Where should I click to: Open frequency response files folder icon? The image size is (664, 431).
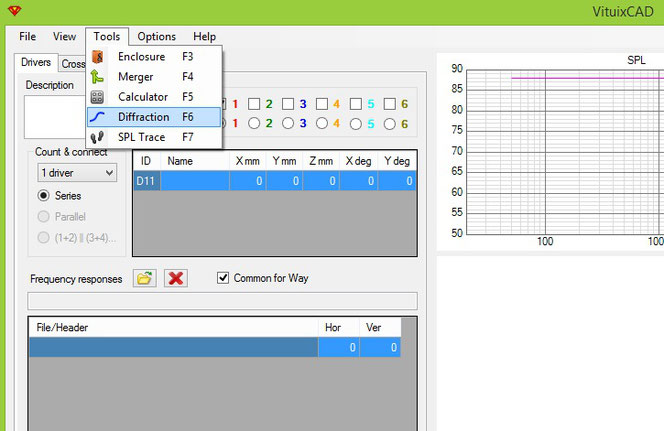[144, 278]
